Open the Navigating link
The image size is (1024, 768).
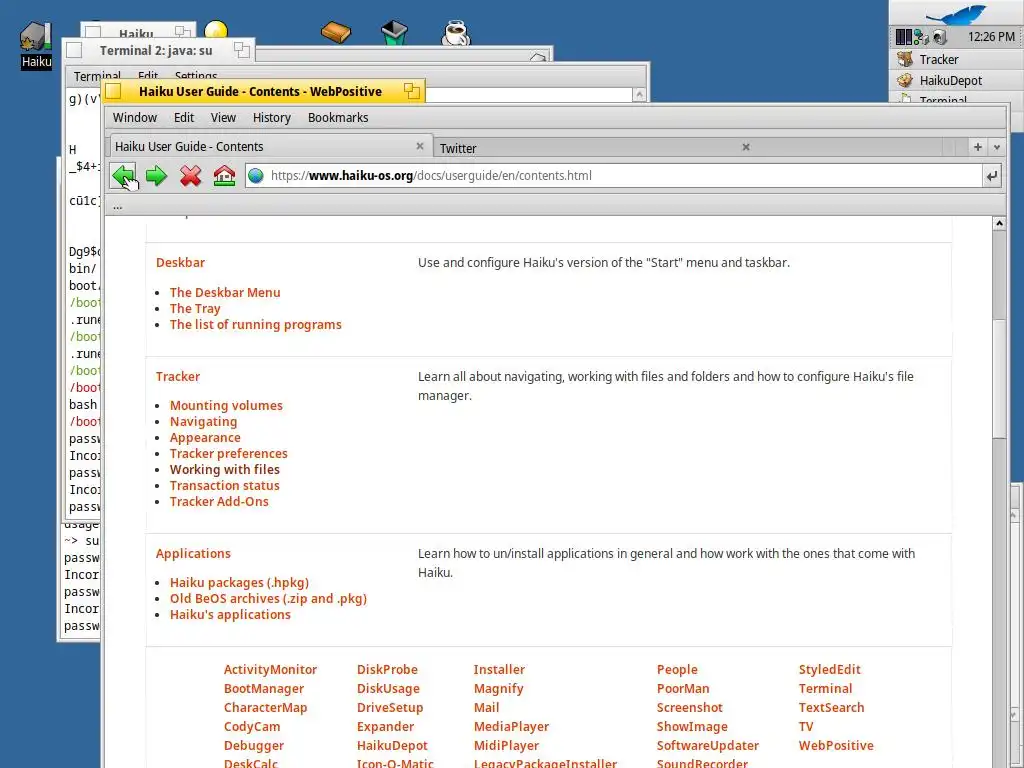tap(203, 422)
